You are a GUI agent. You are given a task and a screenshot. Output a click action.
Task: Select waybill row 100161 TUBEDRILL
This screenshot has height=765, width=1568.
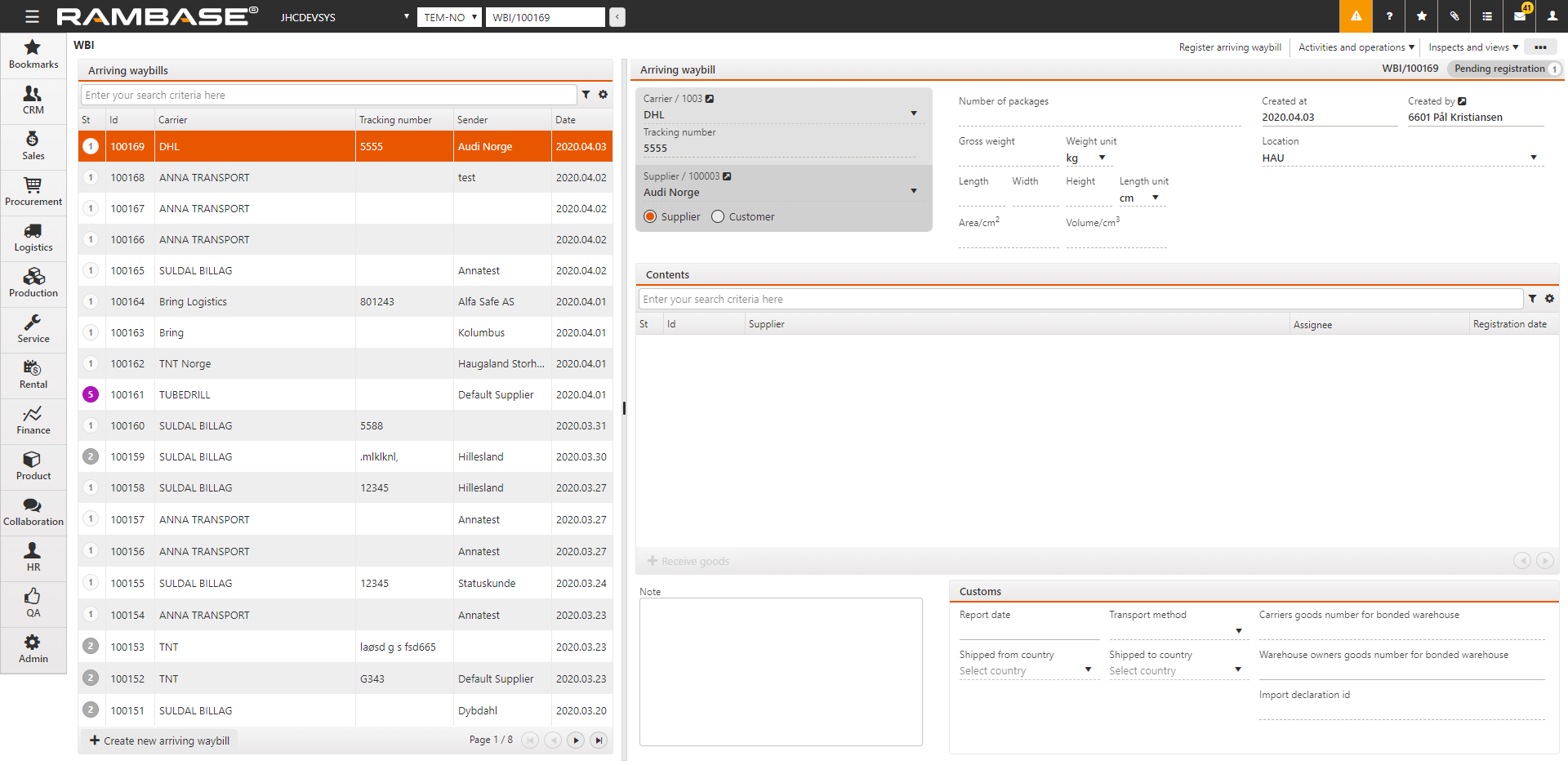tap(345, 394)
